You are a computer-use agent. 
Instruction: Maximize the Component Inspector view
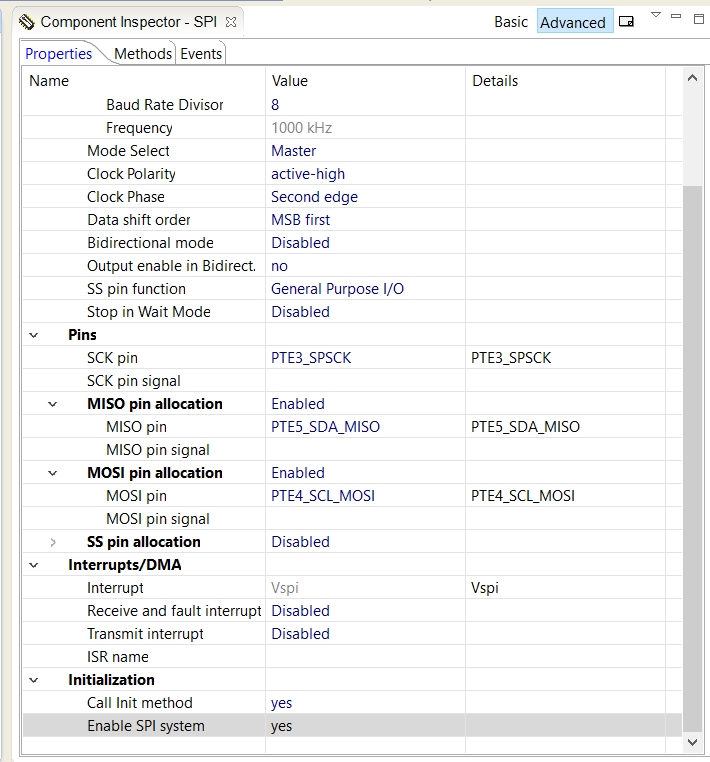(699, 19)
